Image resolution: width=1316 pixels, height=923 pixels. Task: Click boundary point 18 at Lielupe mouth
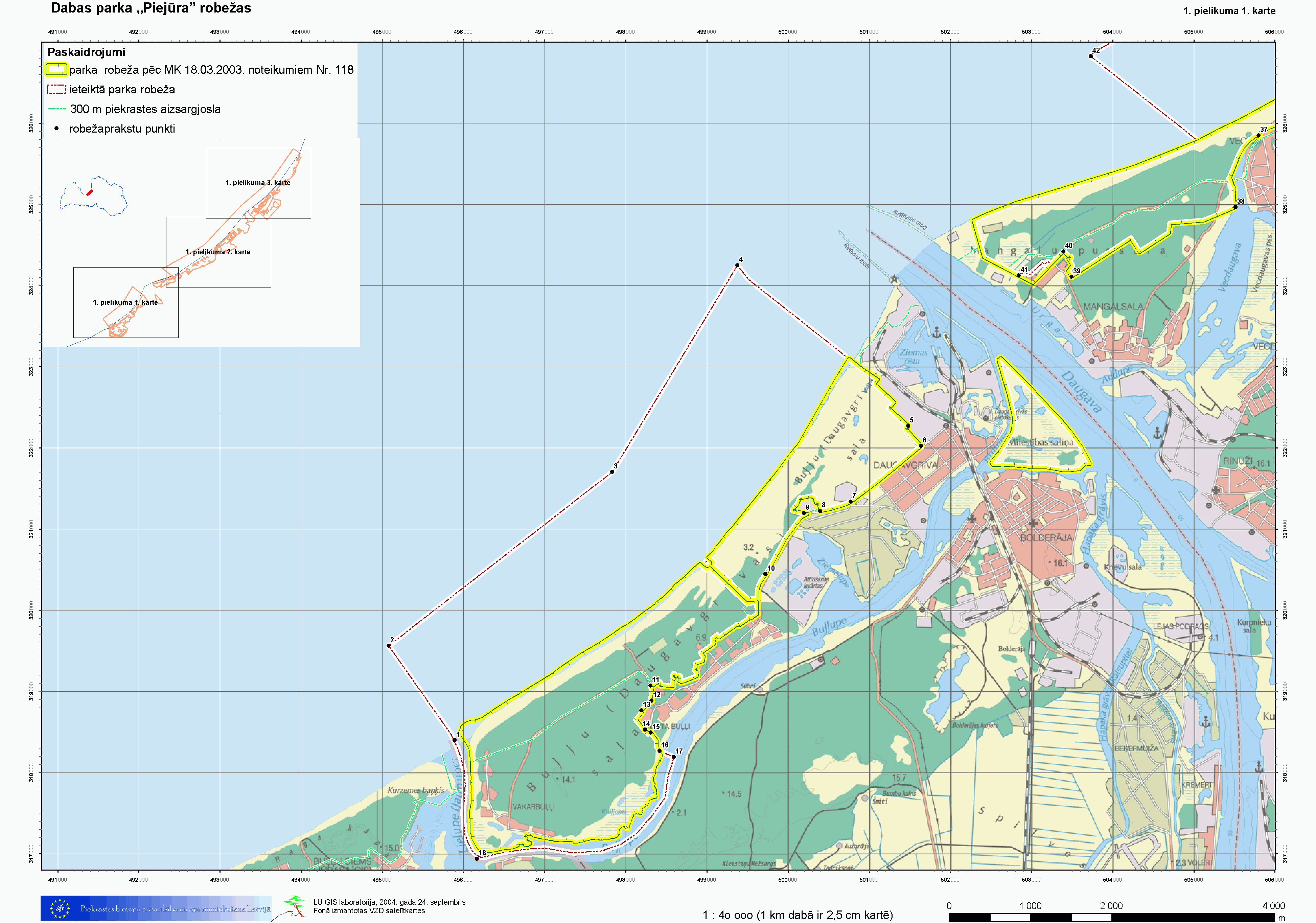pyautogui.click(x=477, y=859)
